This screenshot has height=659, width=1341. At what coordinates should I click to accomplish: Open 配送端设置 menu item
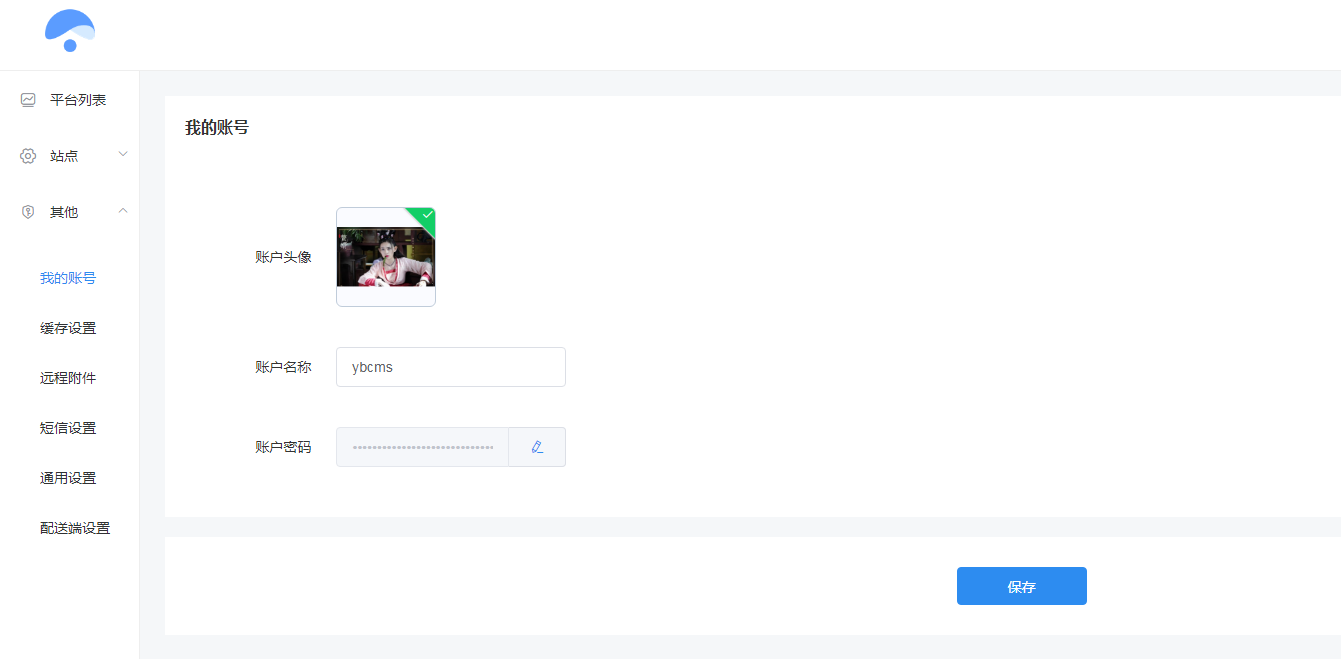click(x=75, y=528)
